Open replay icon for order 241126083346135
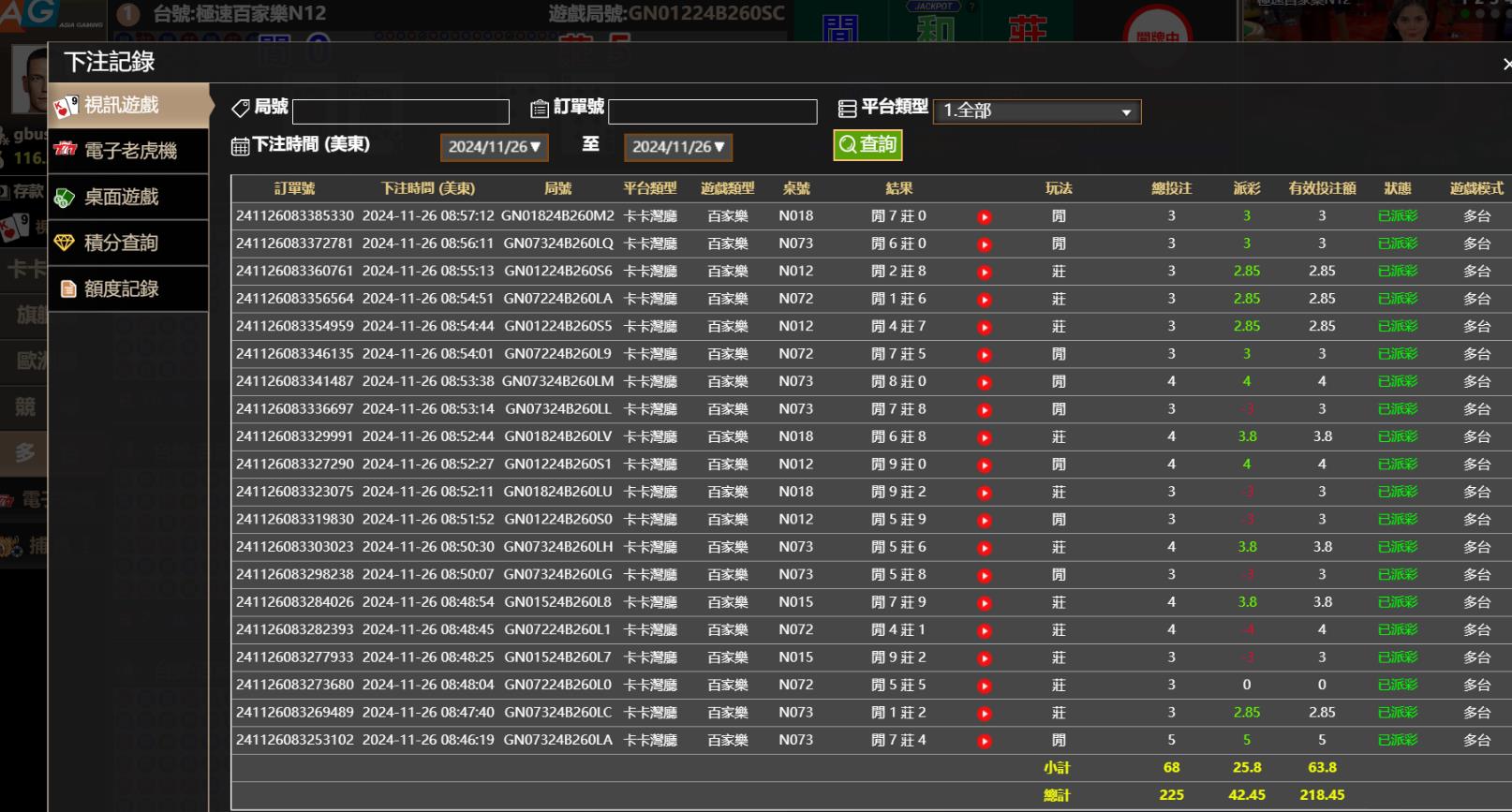The height and width of the screenshot is (812, 1512). click(984, 355)
